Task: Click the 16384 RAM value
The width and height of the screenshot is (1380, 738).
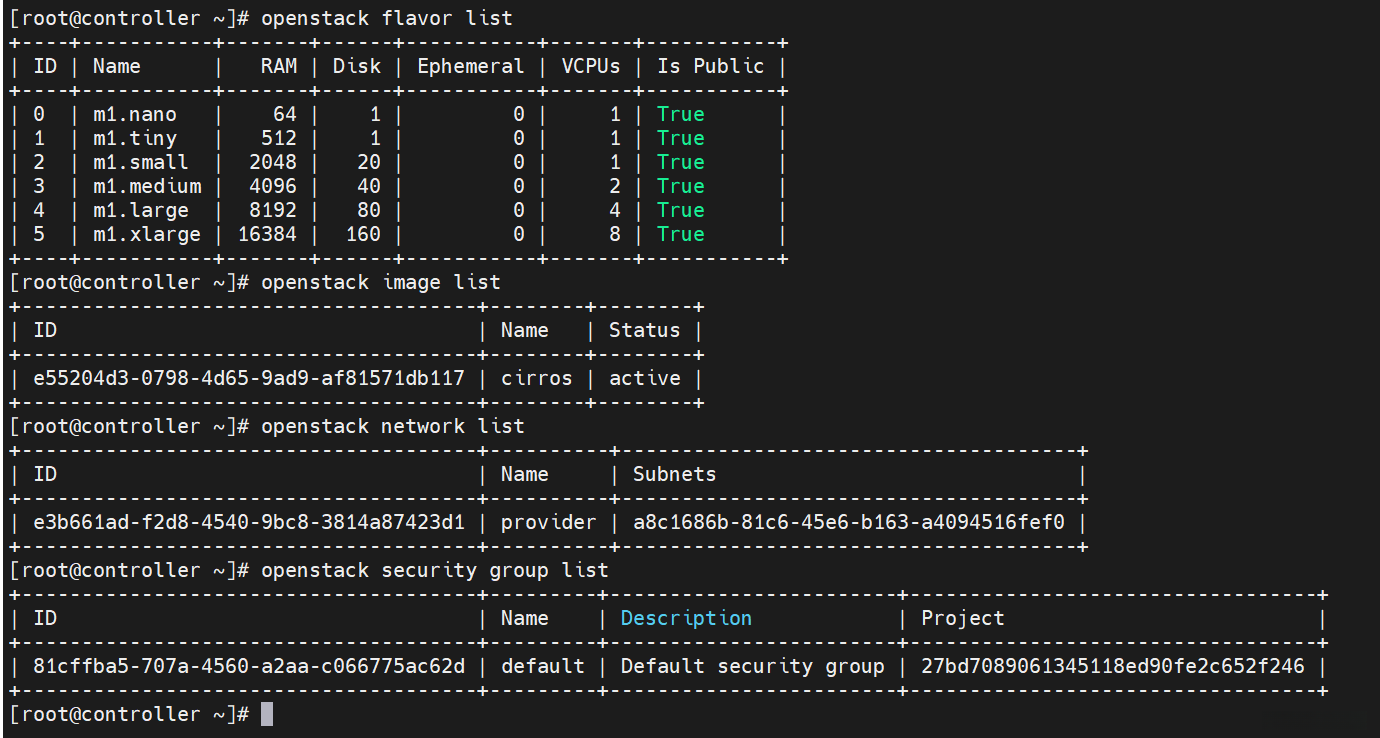Action: 267,234
